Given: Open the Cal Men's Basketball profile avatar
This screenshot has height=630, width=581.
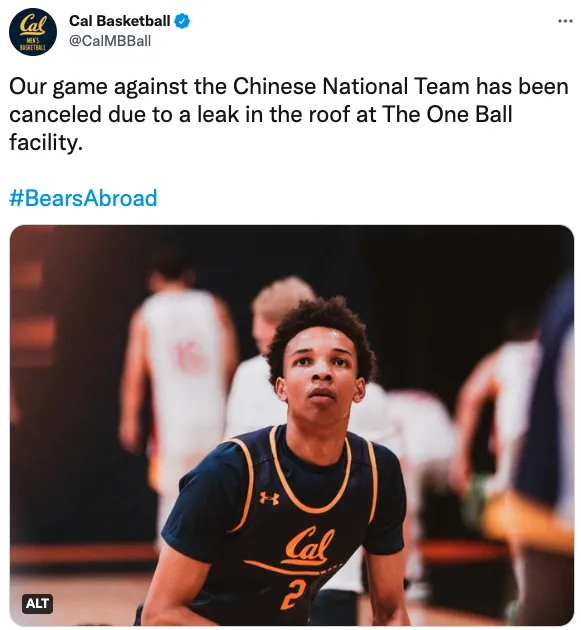Looking at the screenshot, I should pos(33,32).
